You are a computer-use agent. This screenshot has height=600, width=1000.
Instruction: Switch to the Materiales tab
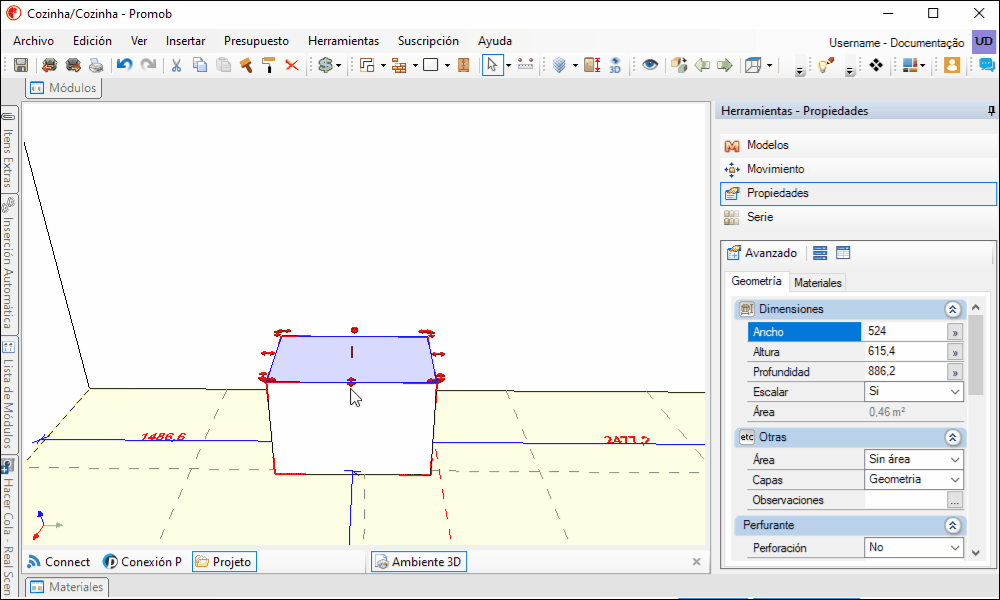[818, 282]
